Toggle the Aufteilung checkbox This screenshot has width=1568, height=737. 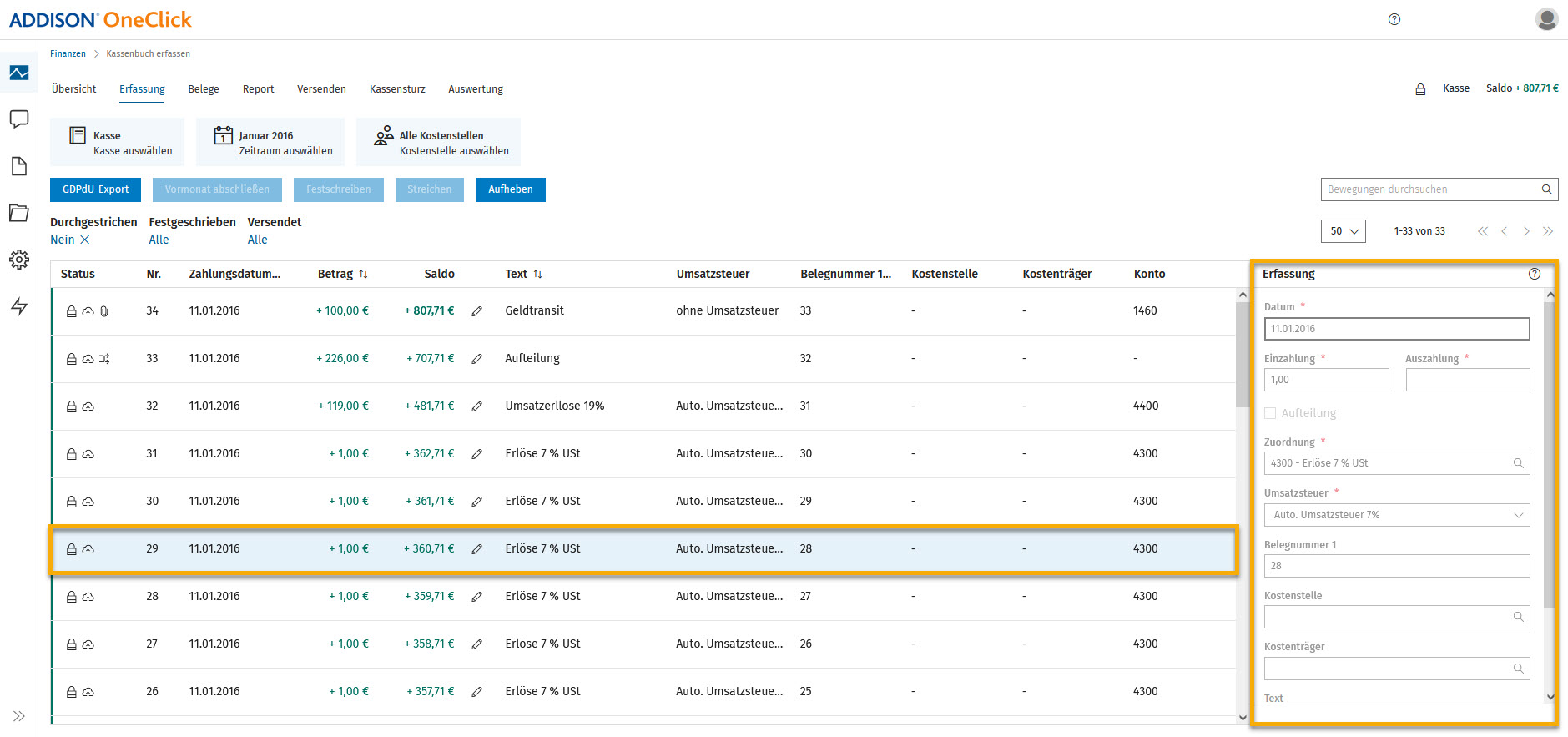click(1270, 413)
